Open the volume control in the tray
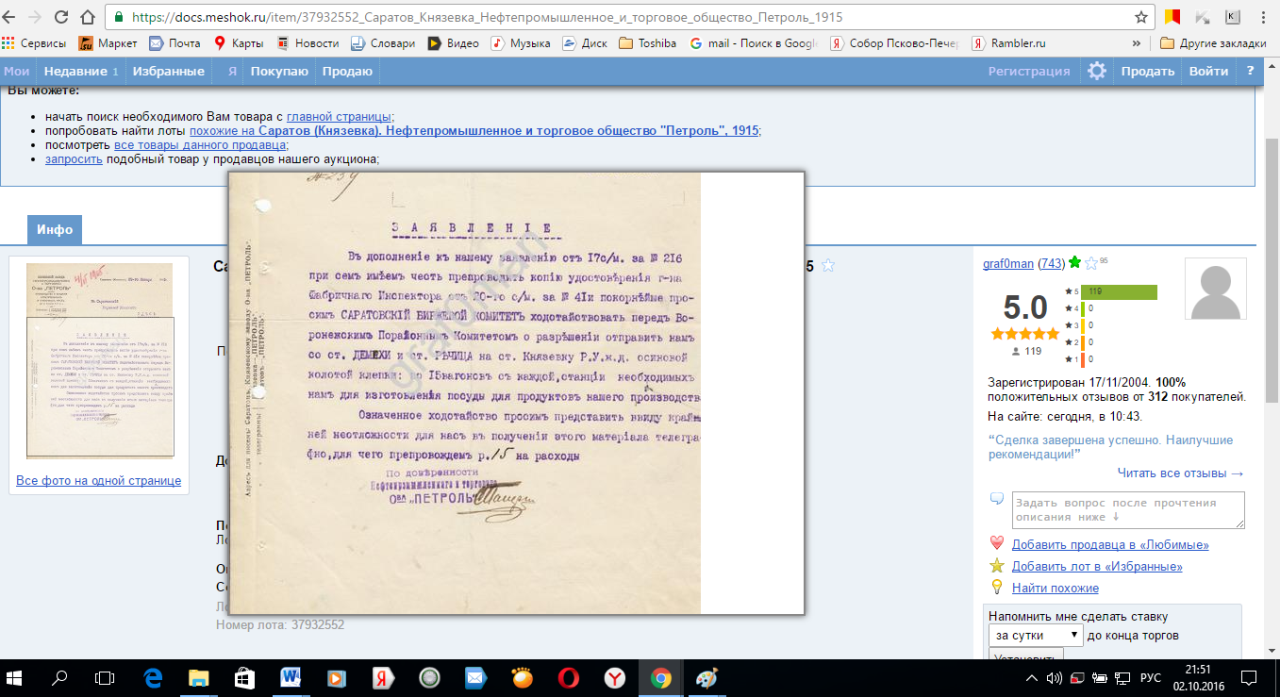1280x697 pixels. click(1053, 678)
